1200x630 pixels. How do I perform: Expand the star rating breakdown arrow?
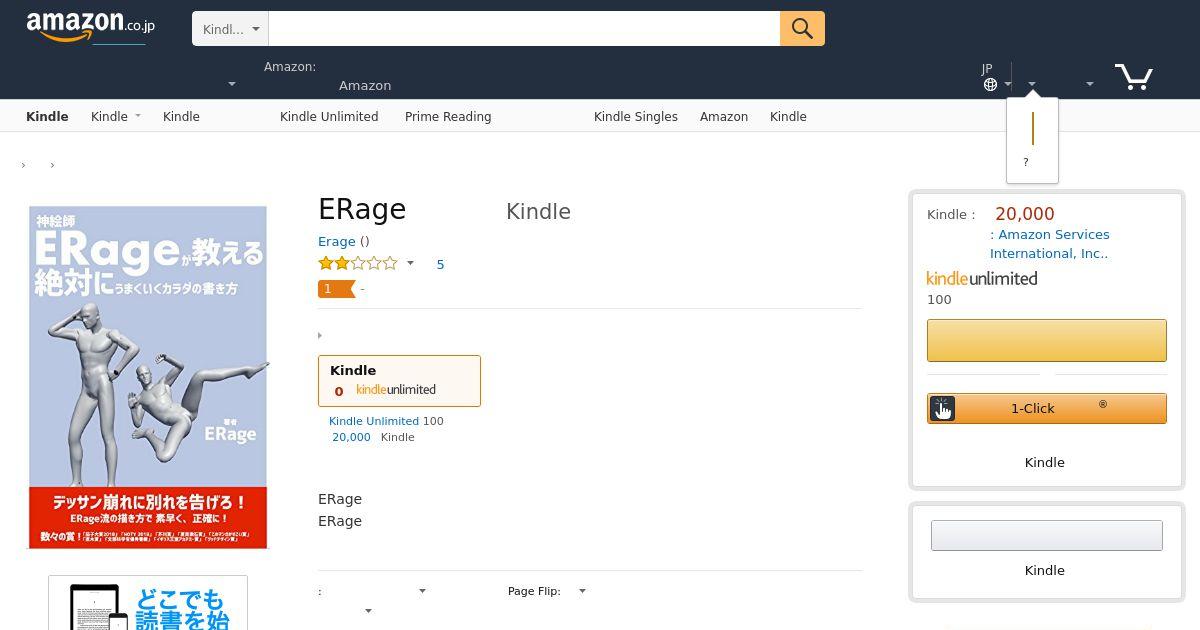410,264
